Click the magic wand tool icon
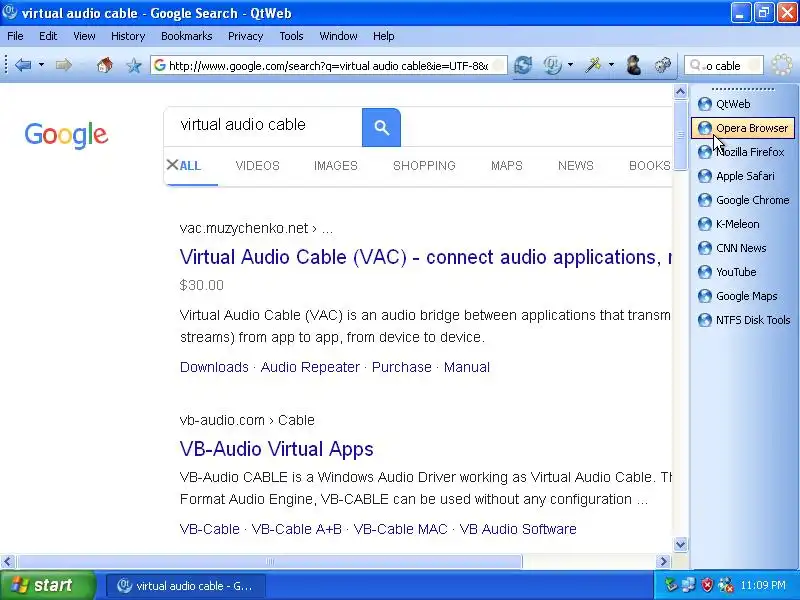 (593, 65)
